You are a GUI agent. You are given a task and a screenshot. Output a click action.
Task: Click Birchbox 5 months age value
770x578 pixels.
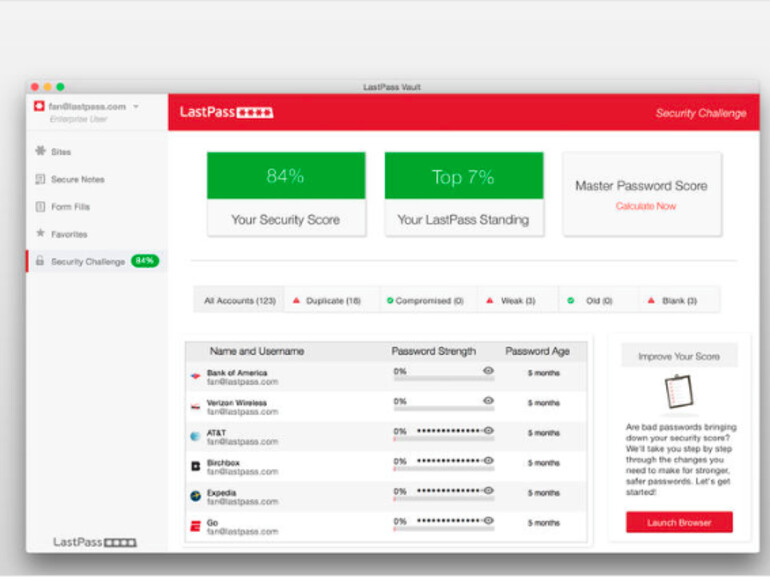click(x=544, y=463)
